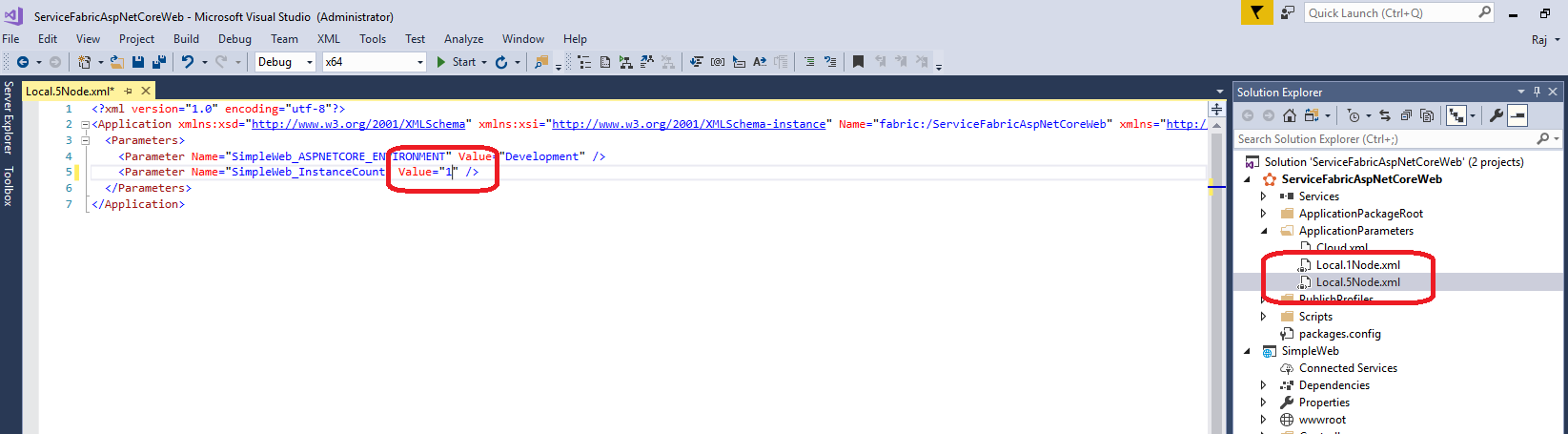Click Collapse All in Solution Explorer
This screenshot has height=434, width=1568.
[x=1406, y=115]
